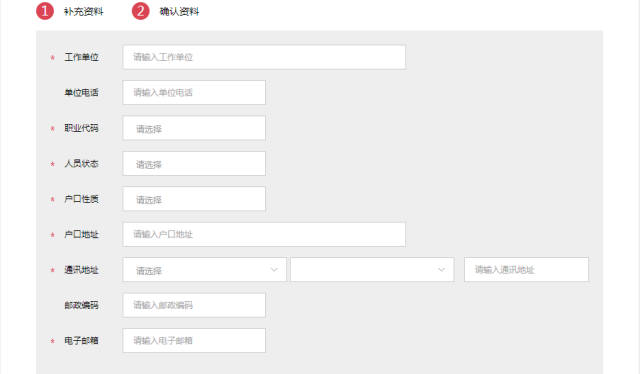Click the 工作单位 input field

(x=264, y=57)
